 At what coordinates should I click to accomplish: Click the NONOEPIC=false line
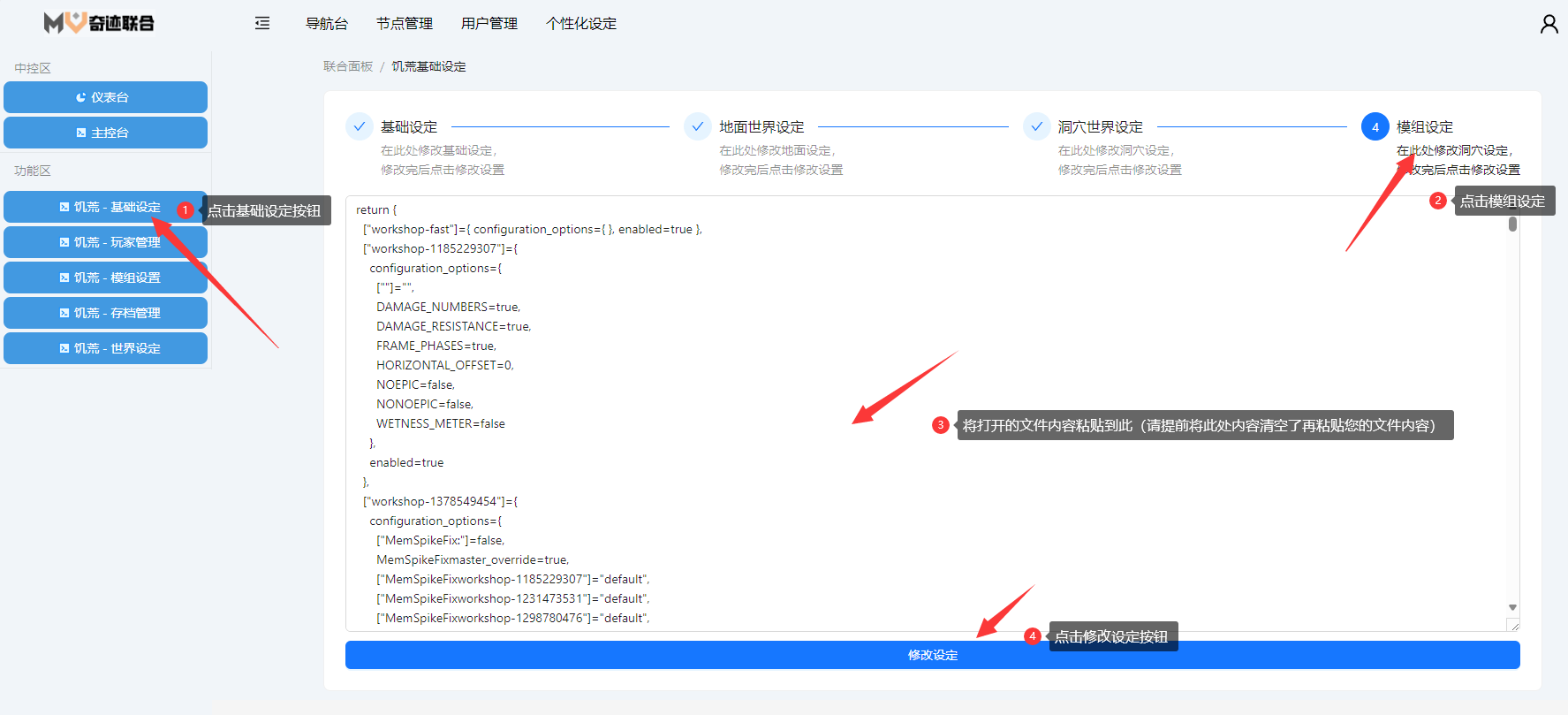point(425,404)
